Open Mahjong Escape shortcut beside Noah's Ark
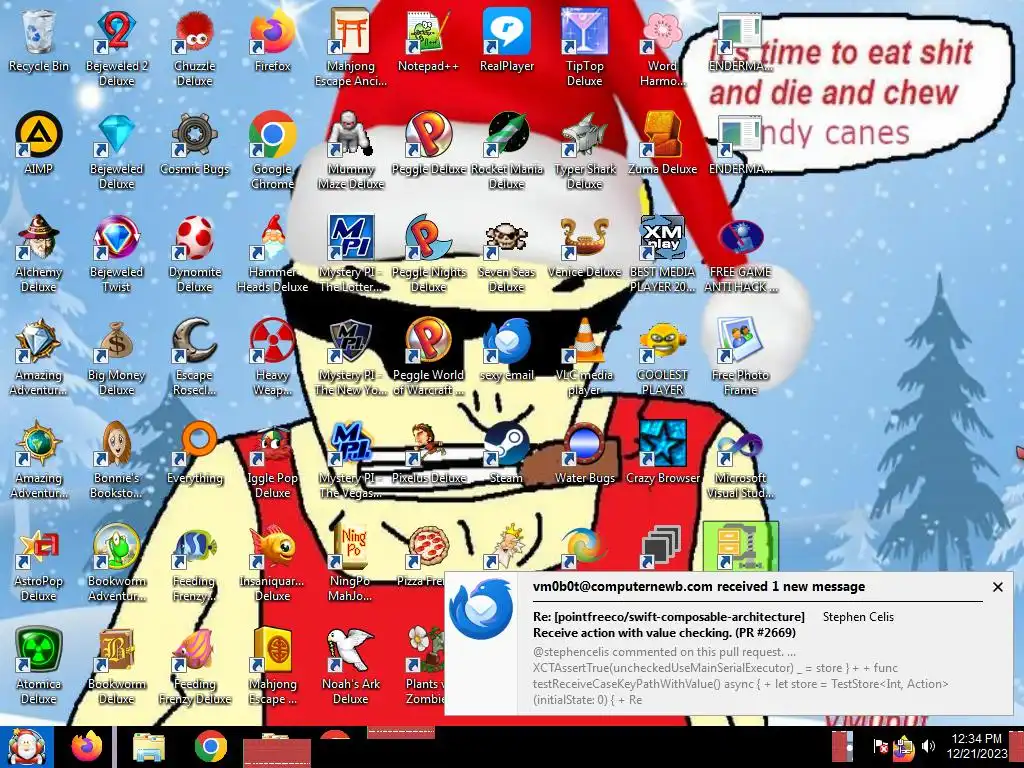Screen dimensions: 1024x768 point(272,667)
